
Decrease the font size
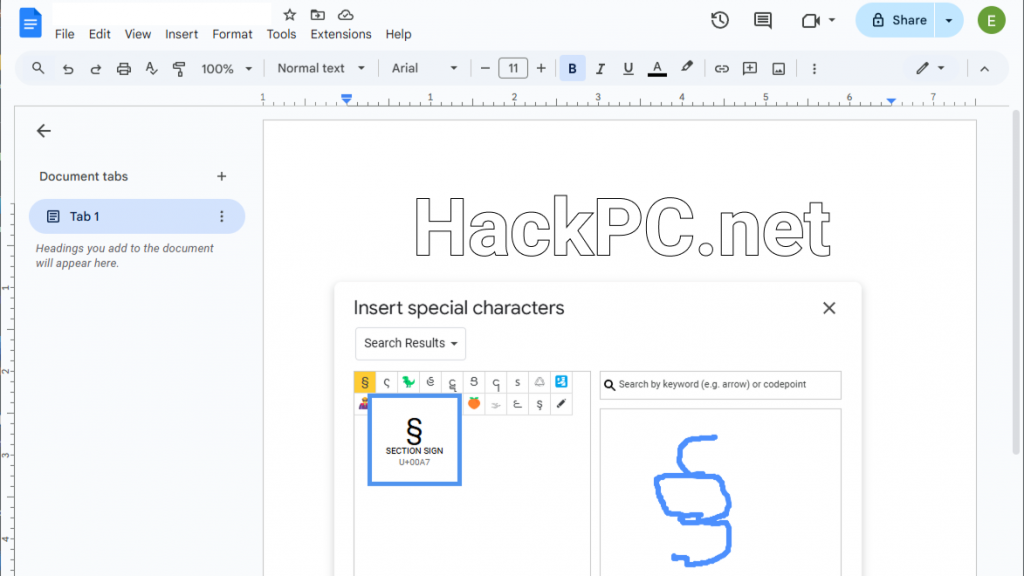coord(485,69)
